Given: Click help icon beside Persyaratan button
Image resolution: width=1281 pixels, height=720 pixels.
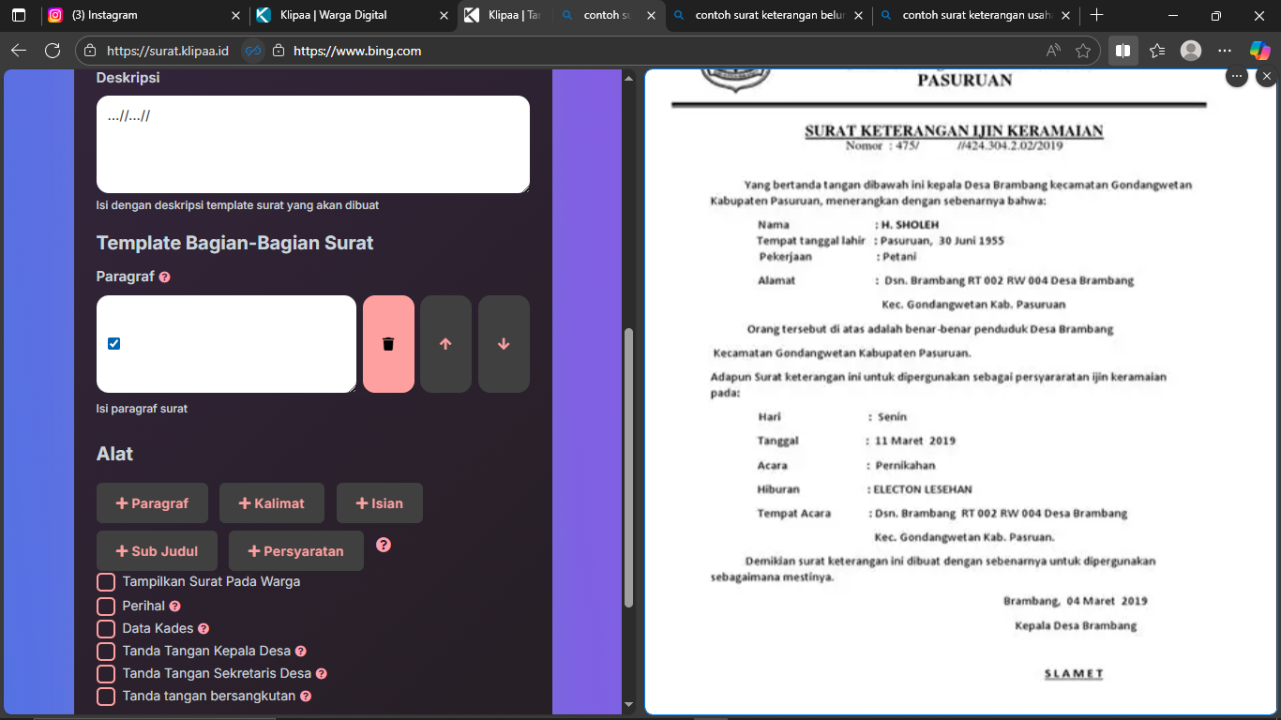Looking at the screenshot, I should pos(383,545).
